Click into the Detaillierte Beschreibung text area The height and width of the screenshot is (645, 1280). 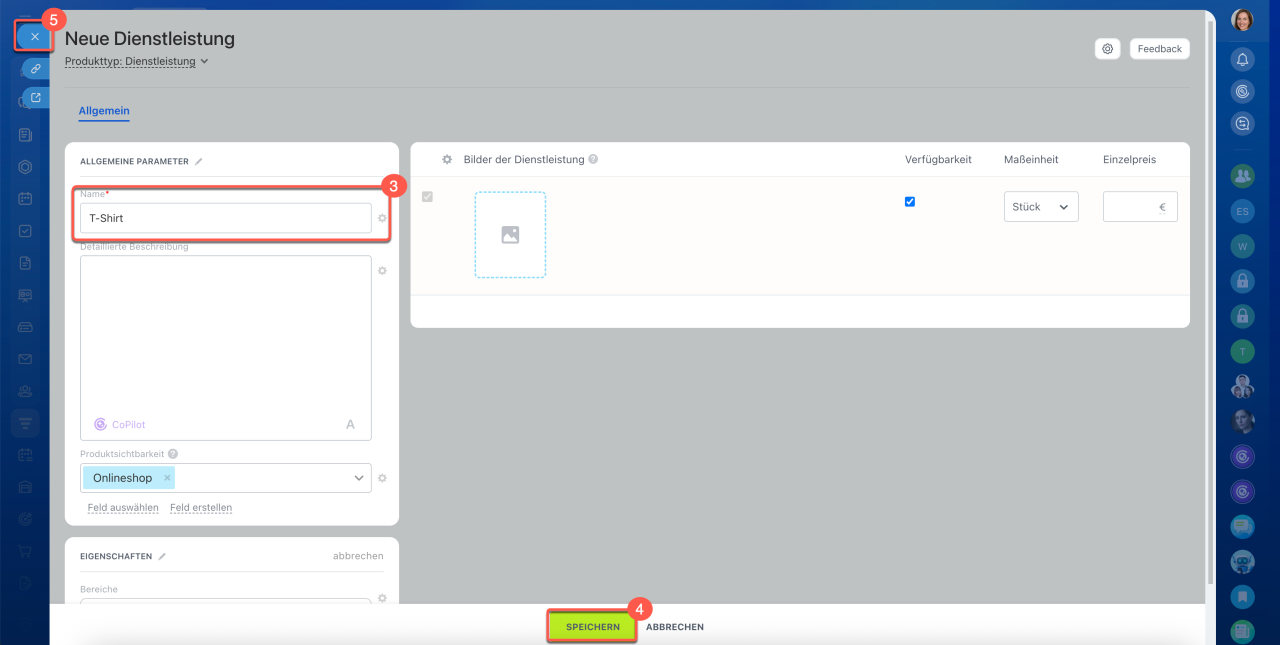[x=226, y=348]
